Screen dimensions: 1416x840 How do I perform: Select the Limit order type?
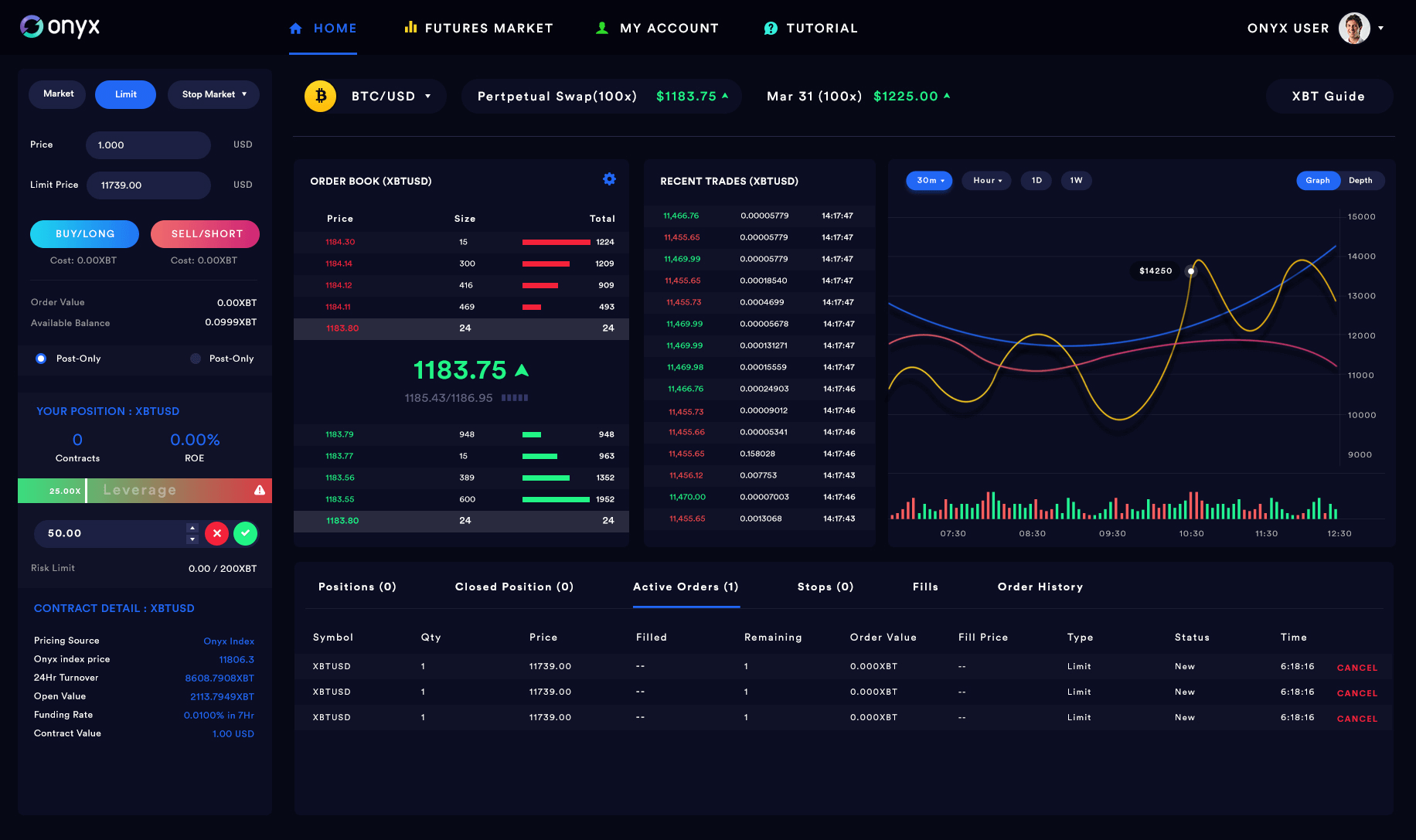click(125, 94)
